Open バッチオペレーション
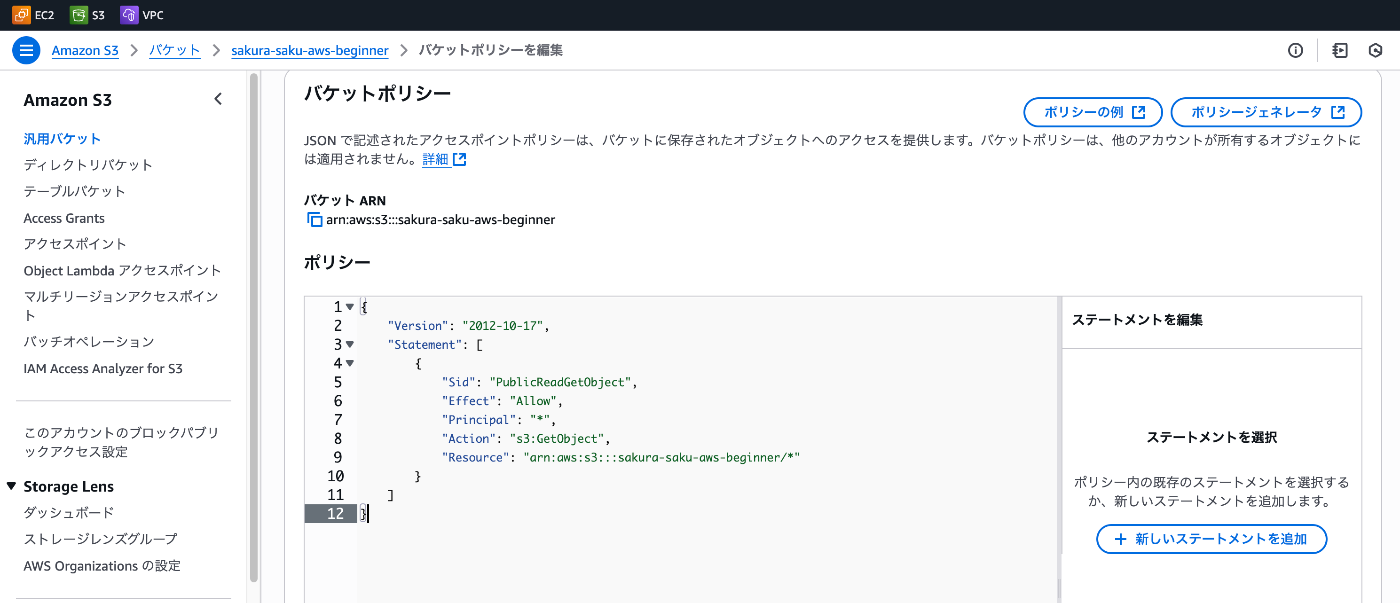The height and width of the screenshot is (603, 1400). coord(89,342)
